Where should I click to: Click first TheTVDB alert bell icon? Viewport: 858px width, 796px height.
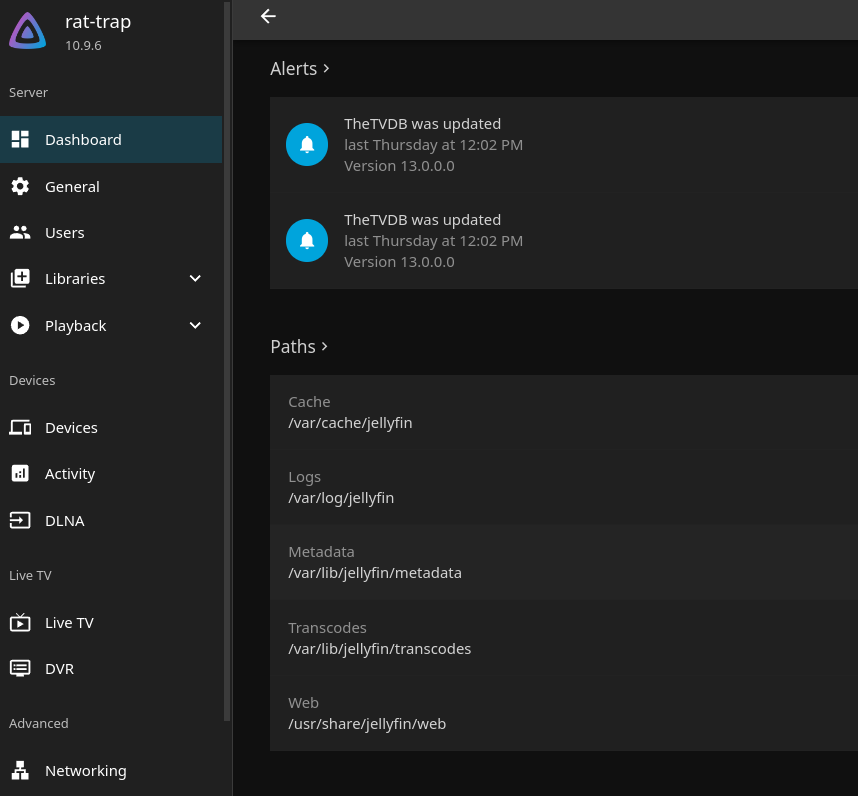[x=307, y=145]
